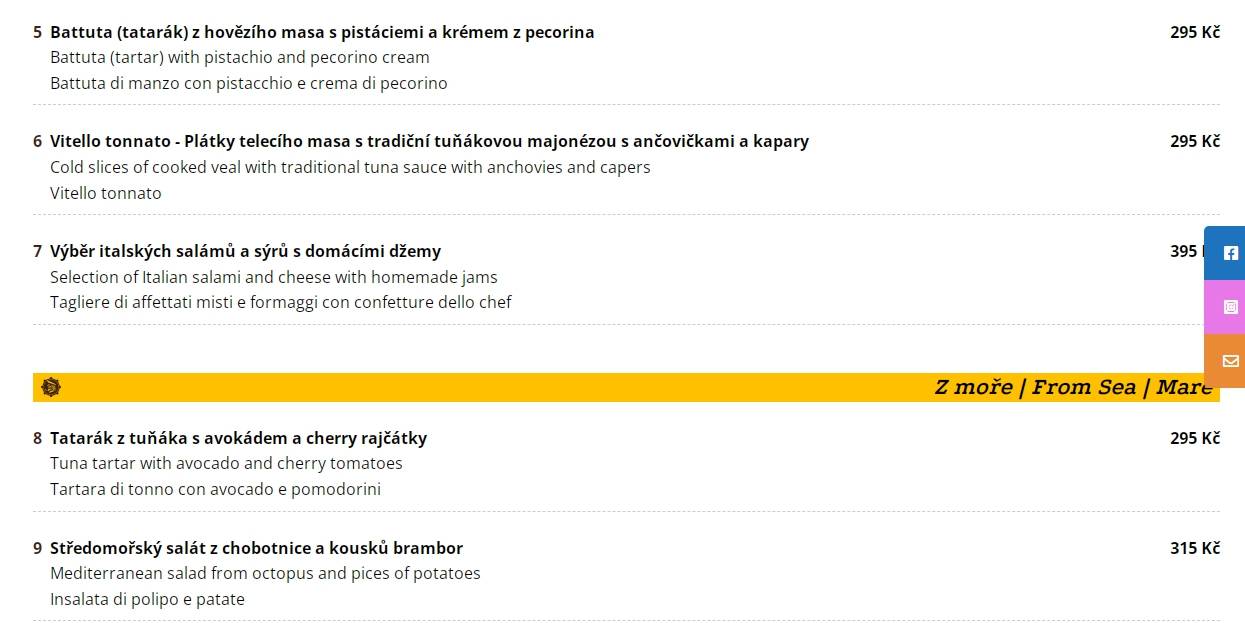Click the Italian salami and cheese selection title
This screenshot has height=623, width=1245.
(x=245, y=251)
